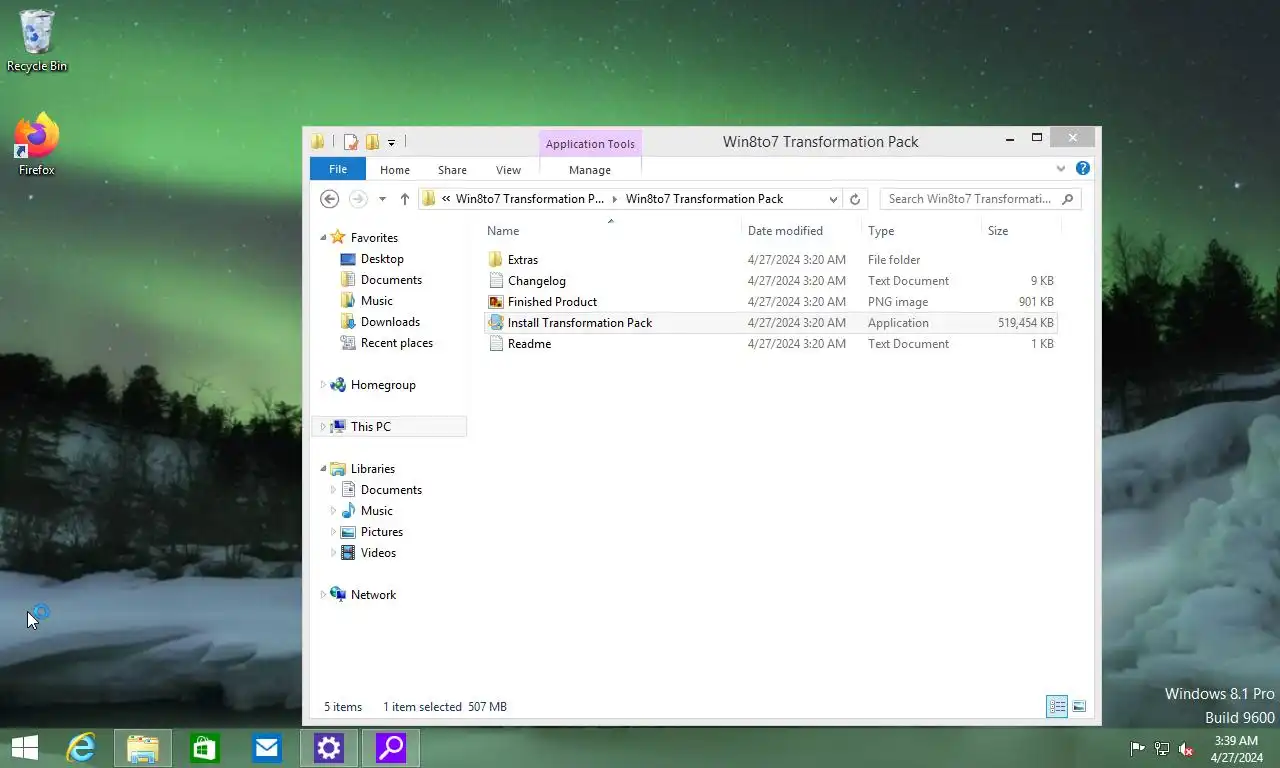Open the address bar history dropdown

point(833,199)
